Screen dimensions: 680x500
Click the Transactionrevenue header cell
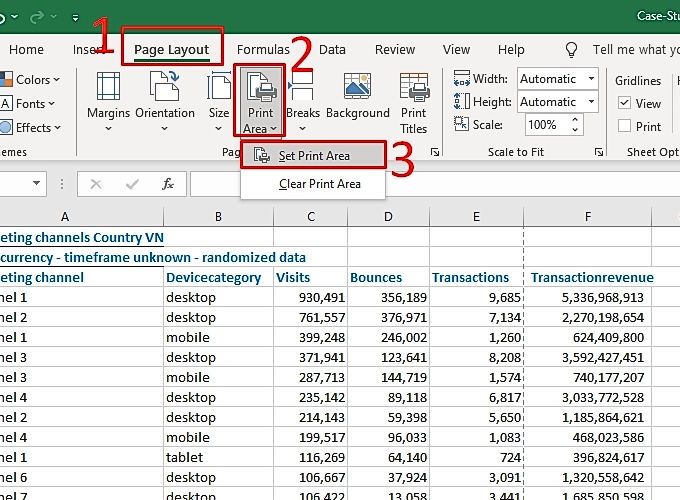coord(588,278)
